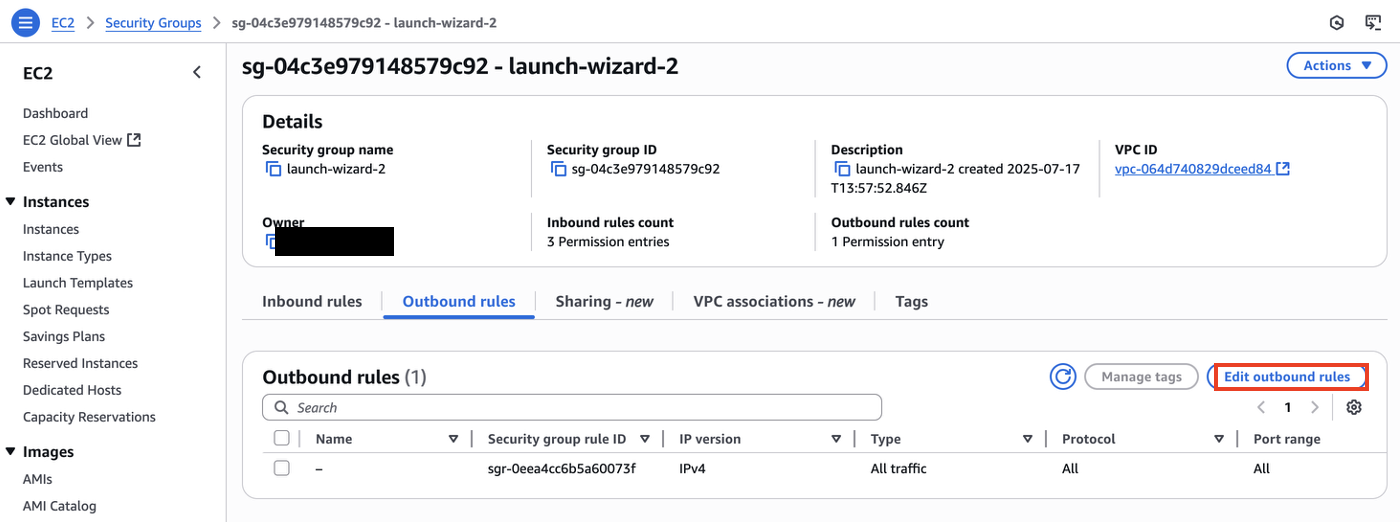Viewport: 1400px width, 522px height.
Task: Open the Tags tab
Action: click(911, 301)
